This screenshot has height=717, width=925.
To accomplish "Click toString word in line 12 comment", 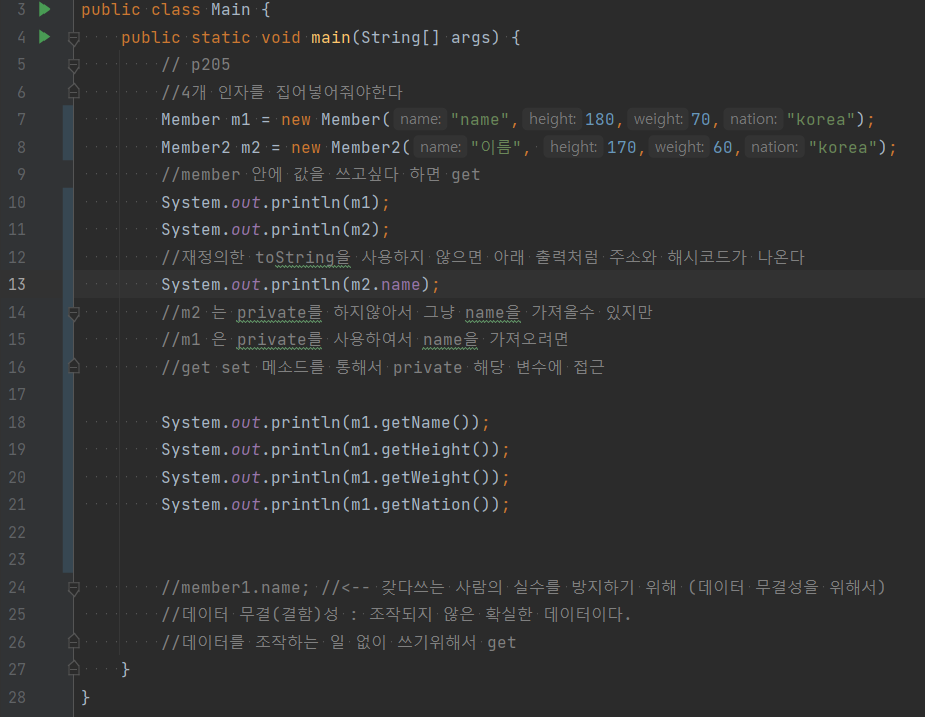I will (295, 257).
